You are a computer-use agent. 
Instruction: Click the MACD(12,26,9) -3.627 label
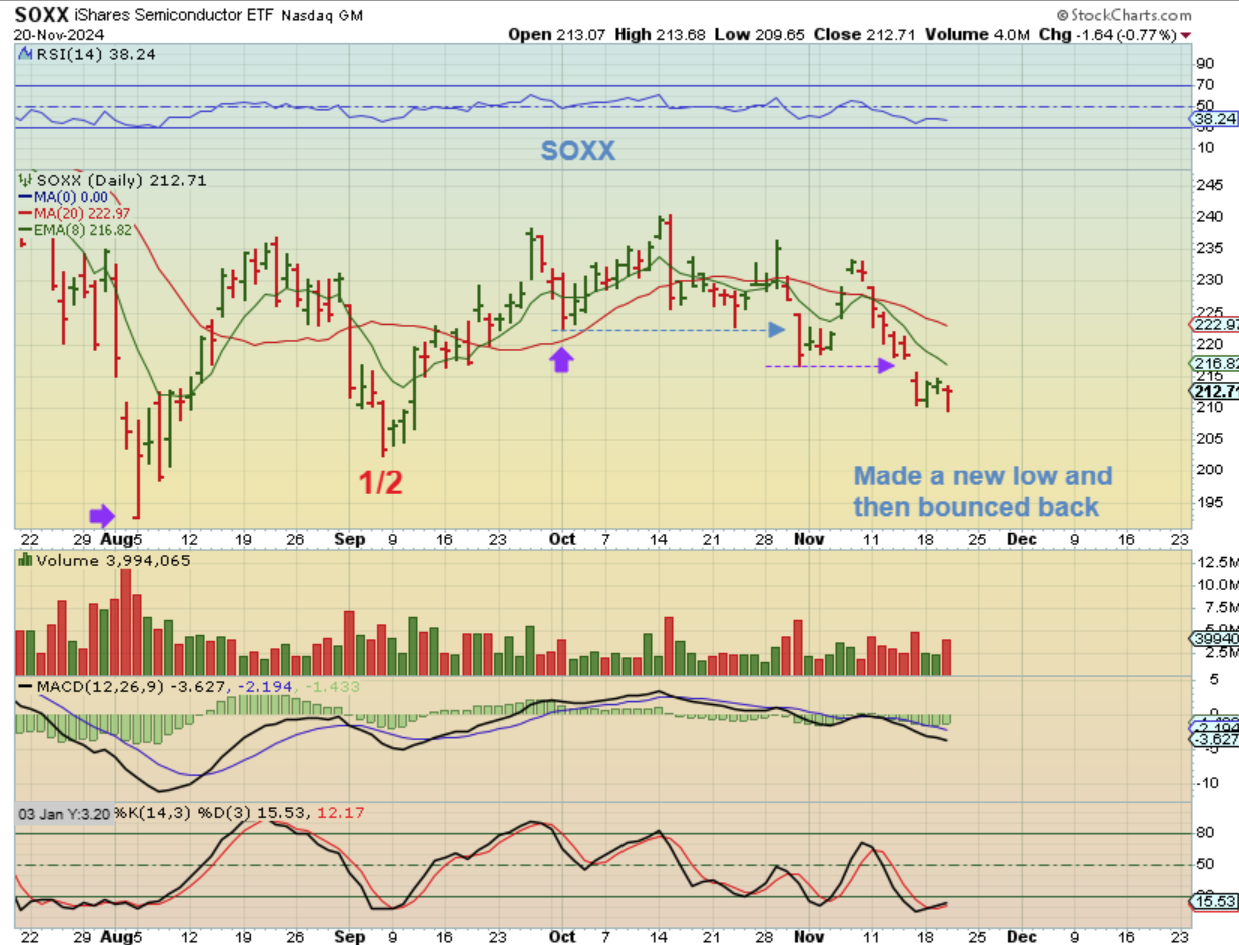pos(129,687)
